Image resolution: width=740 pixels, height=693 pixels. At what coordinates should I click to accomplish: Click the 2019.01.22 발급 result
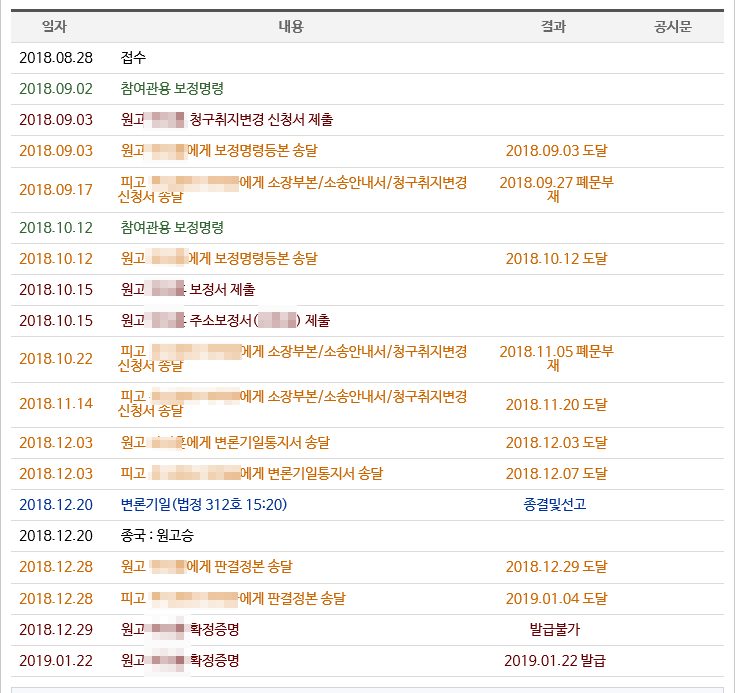pyautogui.click(x=555, y=661)
